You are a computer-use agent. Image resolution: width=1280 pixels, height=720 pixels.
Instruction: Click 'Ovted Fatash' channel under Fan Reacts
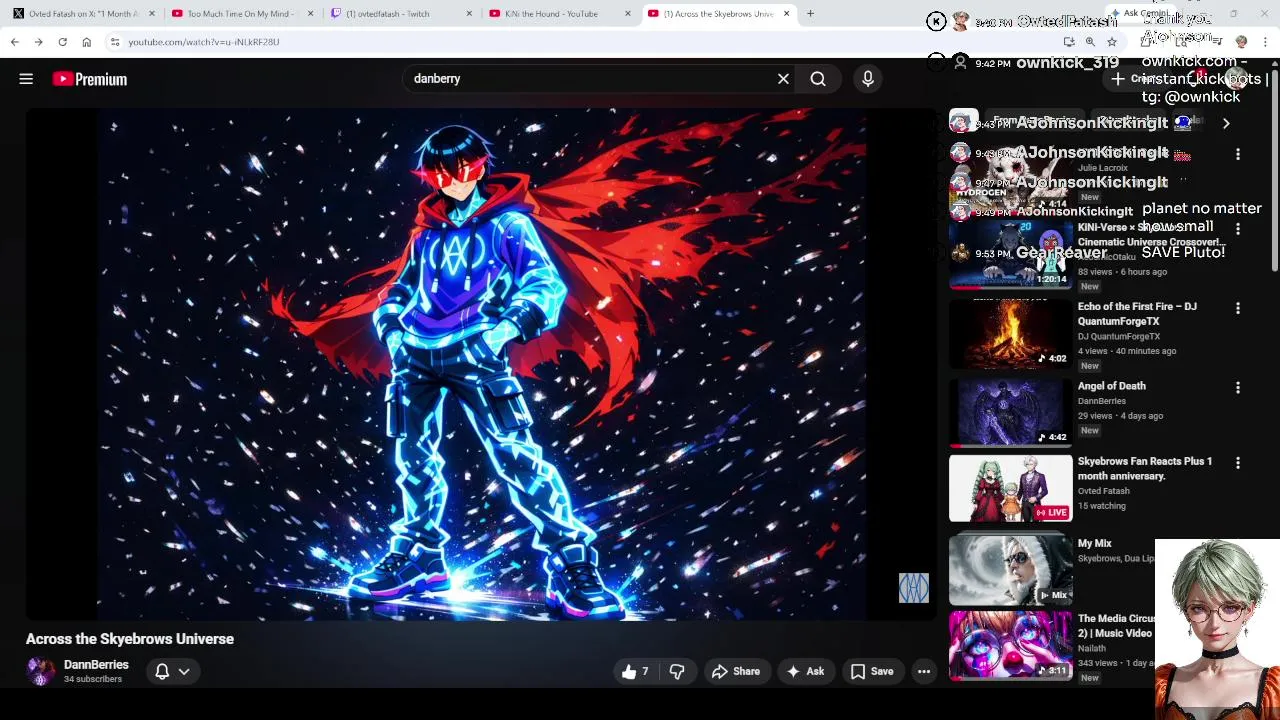tap(1104, 491)
